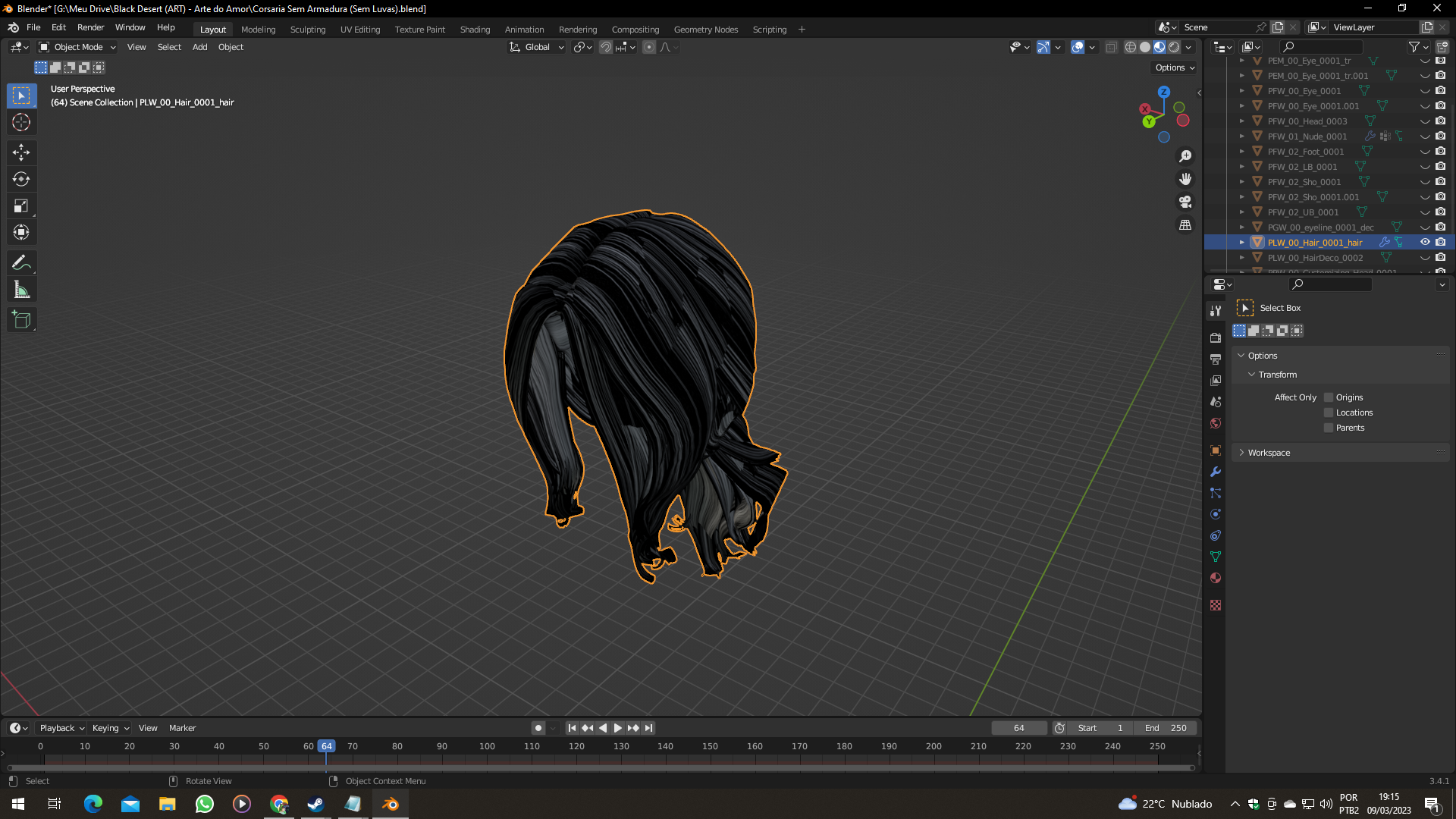The height and width of the screenshot is (819, 1456).
Task: Click the End frame 250 field
Action: pos(1166,728)
